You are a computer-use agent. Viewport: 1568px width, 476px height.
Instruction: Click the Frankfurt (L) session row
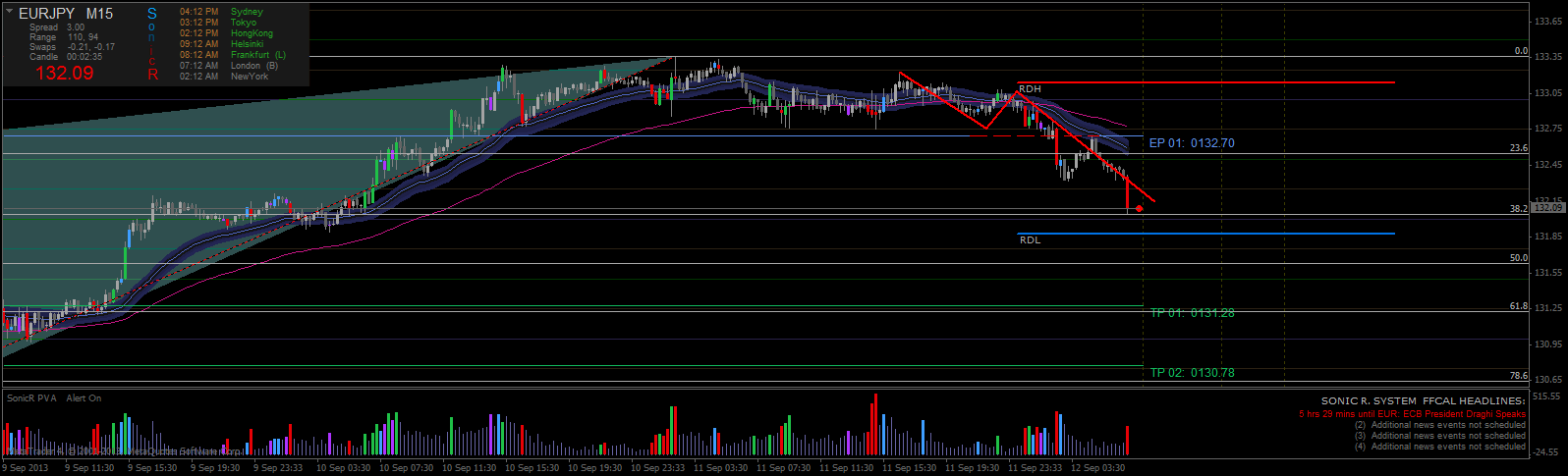[x=233, y=55]
